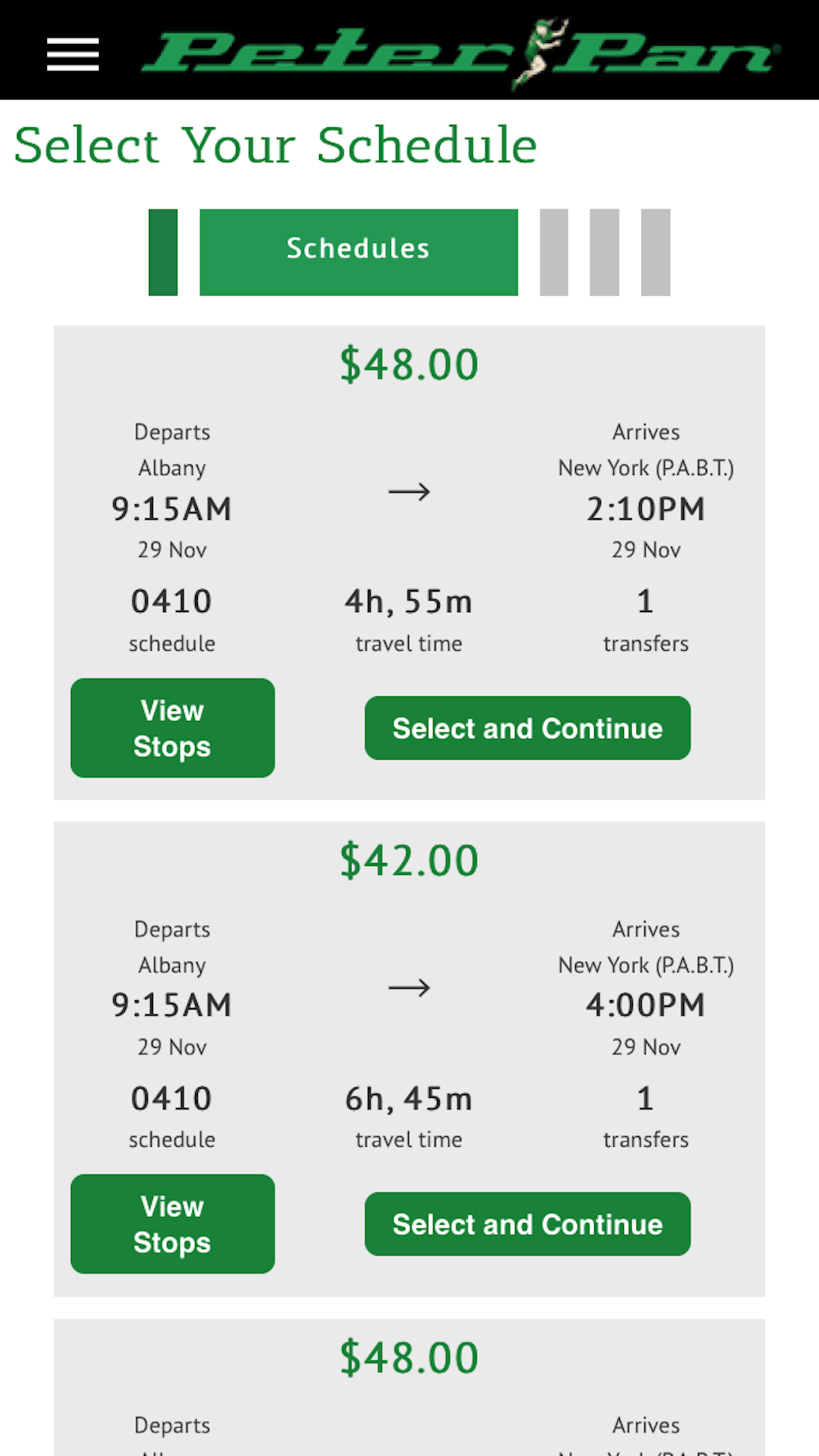Screen dimensions: 819x1456
Task: Click the arrow icon in the $42.00 trip
Action: tap(409, 987)
